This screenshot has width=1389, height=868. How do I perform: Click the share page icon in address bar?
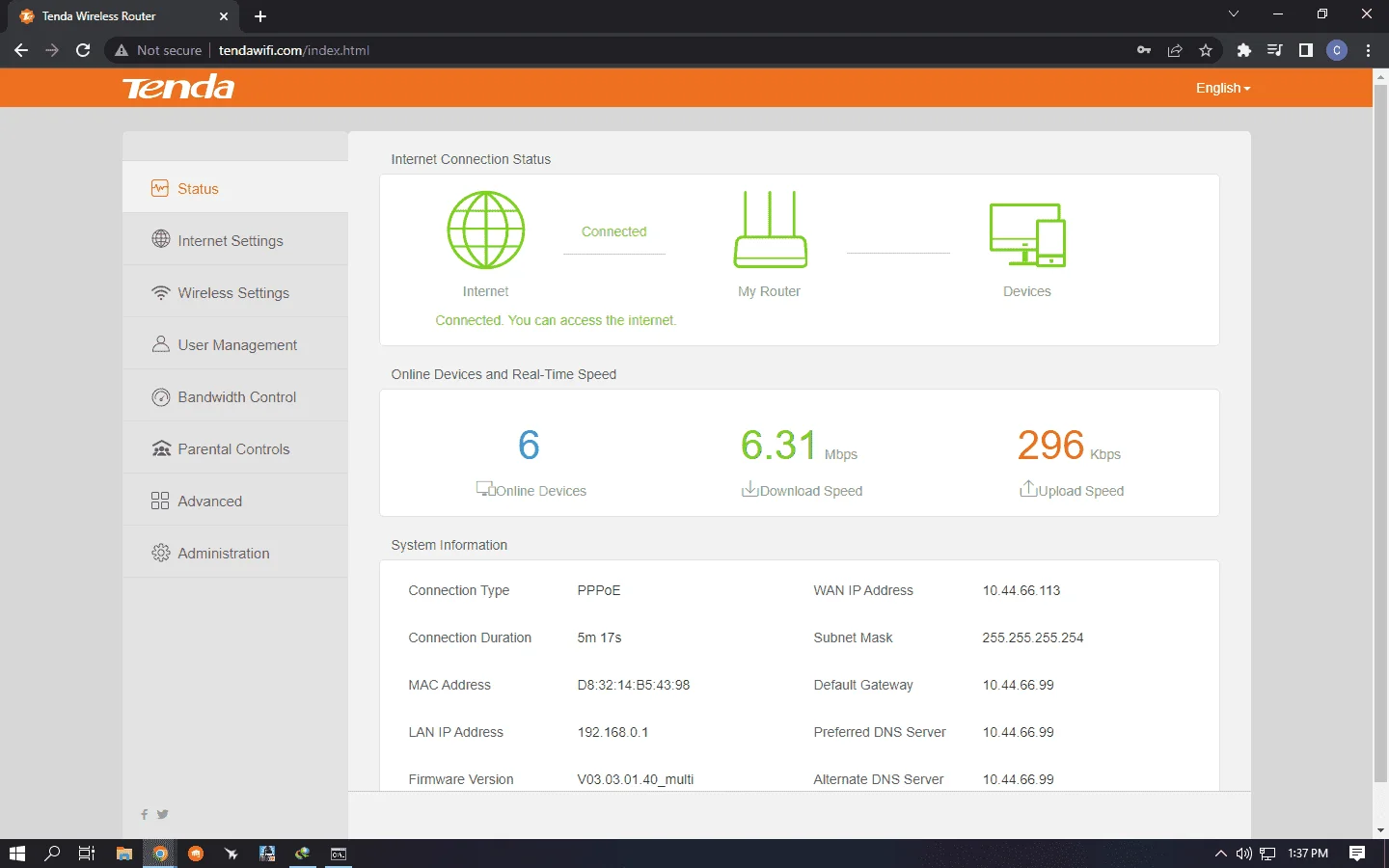tap(1175, 50)
